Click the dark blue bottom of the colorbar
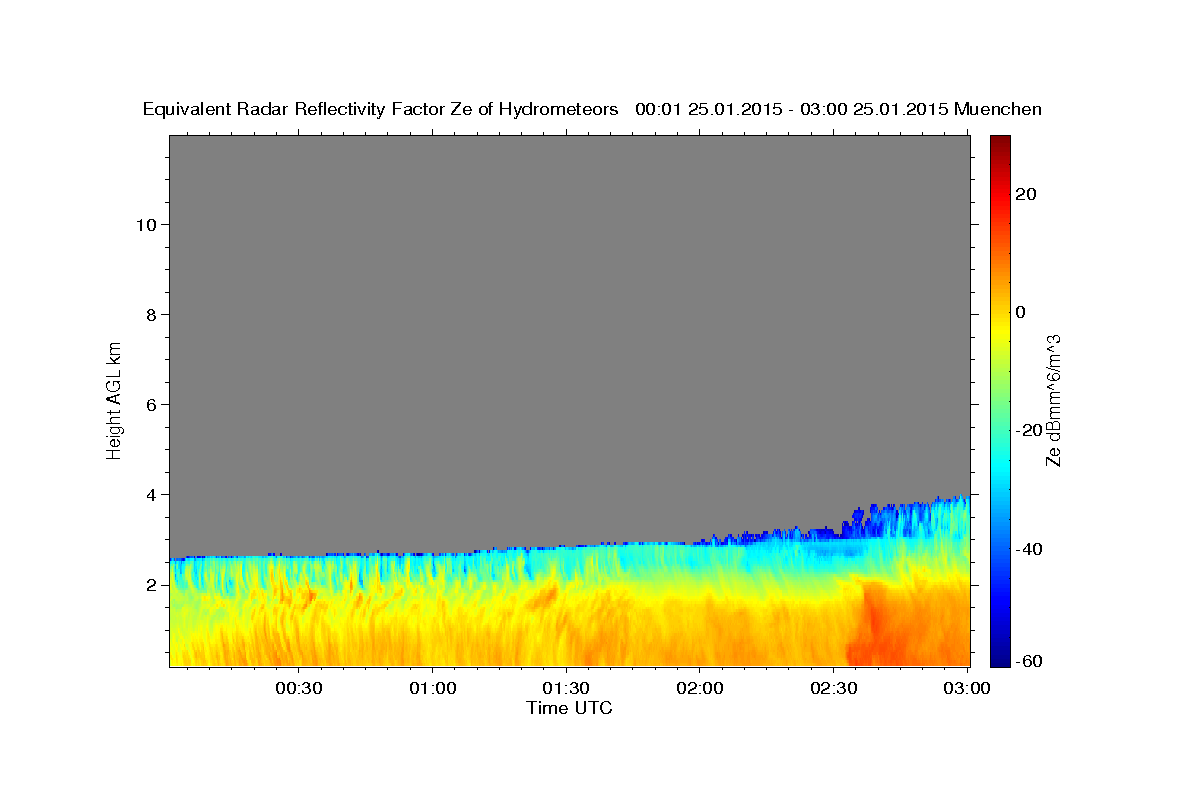The width and height of the screenshot is (1200, 800). tap(1000, 658)
